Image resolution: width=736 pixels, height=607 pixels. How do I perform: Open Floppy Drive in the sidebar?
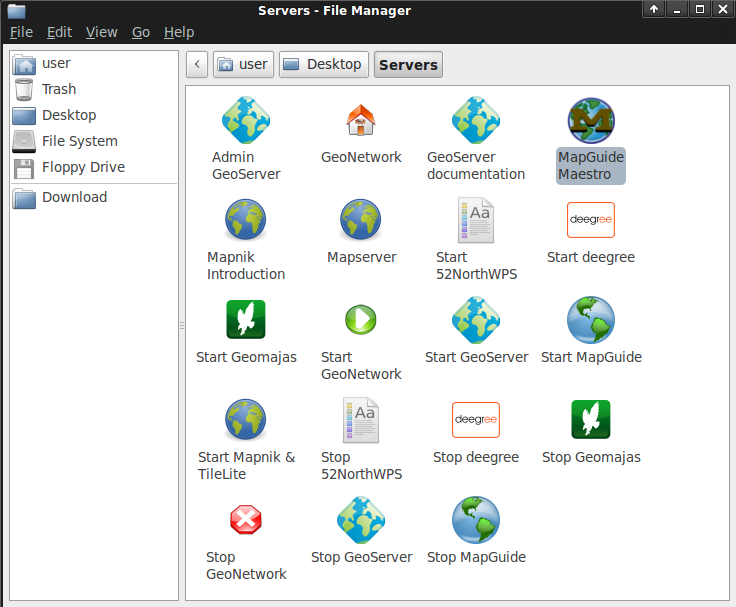click(x=94, y=167)
